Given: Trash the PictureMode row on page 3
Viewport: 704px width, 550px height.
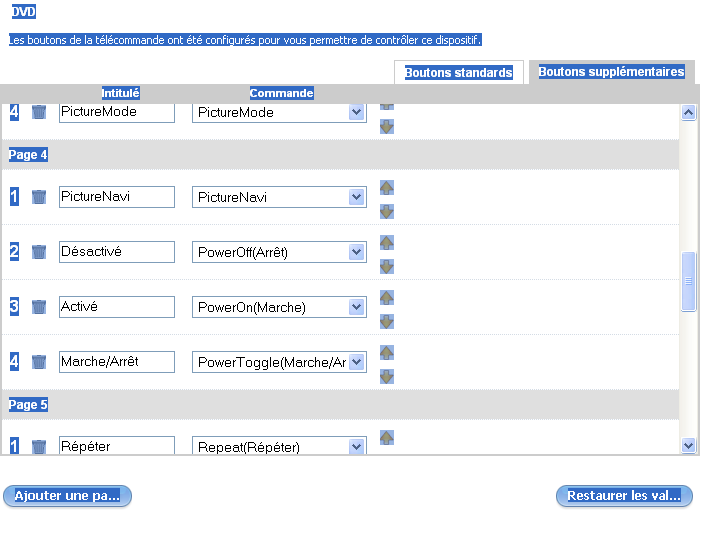Looking at the screenshot, I should pos(39,112).
